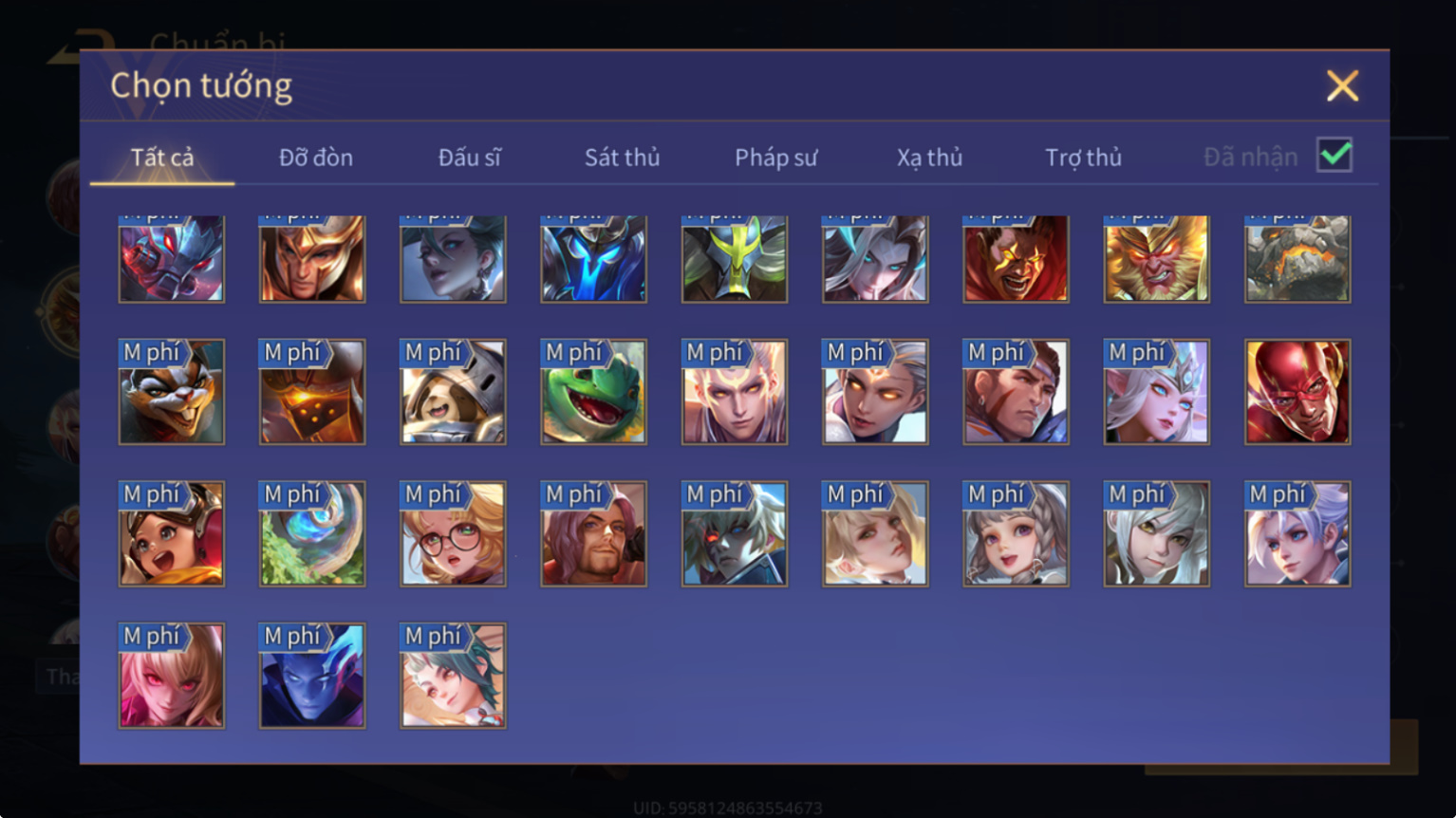Open the Sát thủ tab

(x=622, y=158)
